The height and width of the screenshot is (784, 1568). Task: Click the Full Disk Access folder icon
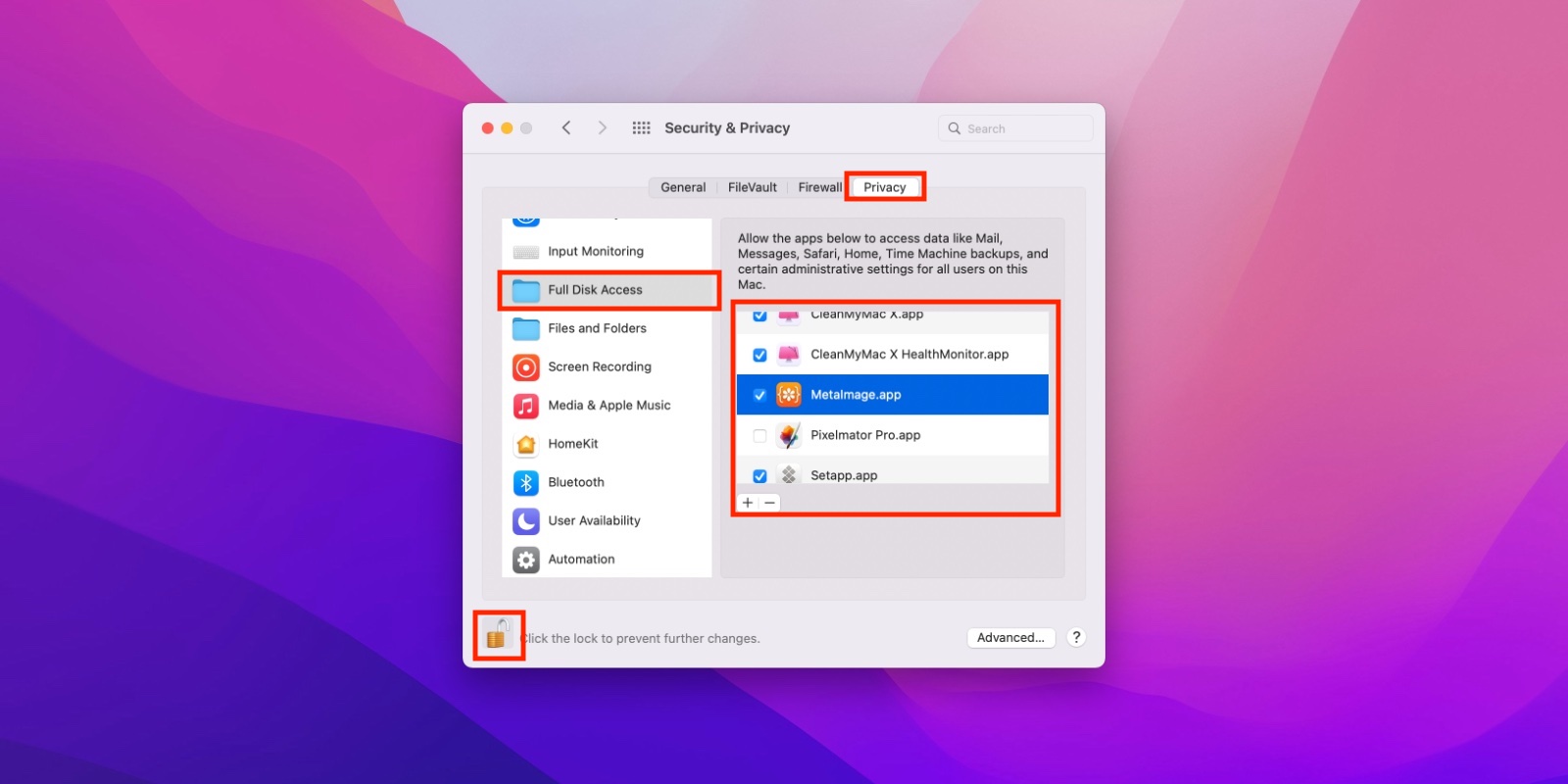pyautogui.click(x=526, y=290)
